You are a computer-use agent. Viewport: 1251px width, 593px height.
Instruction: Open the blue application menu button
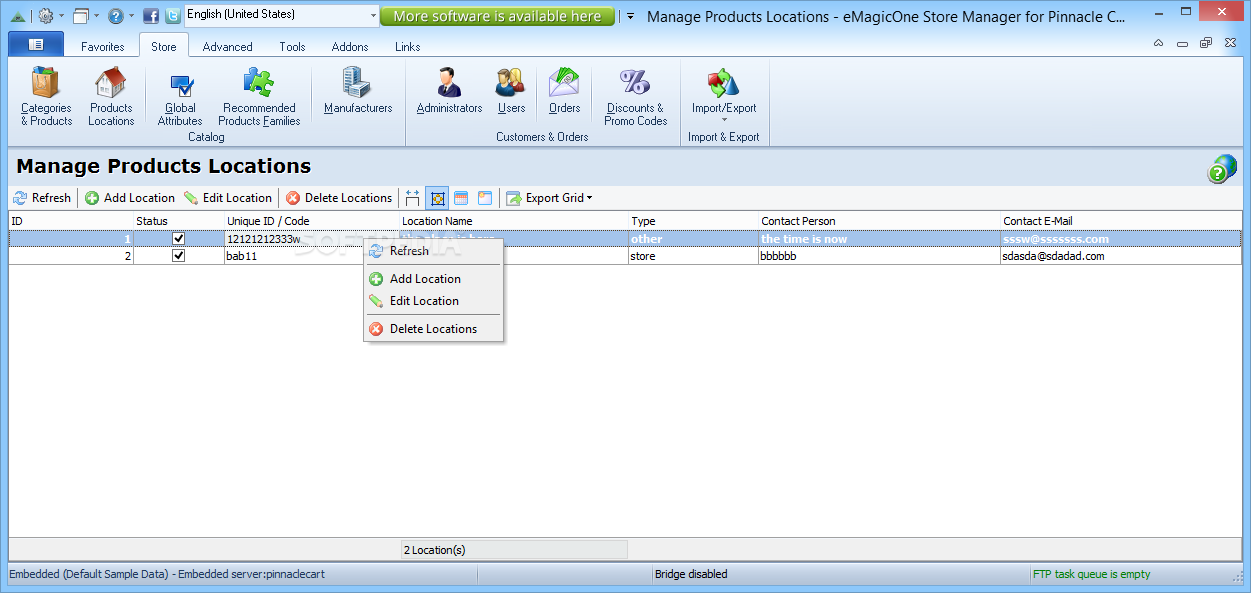pos(36,44)
